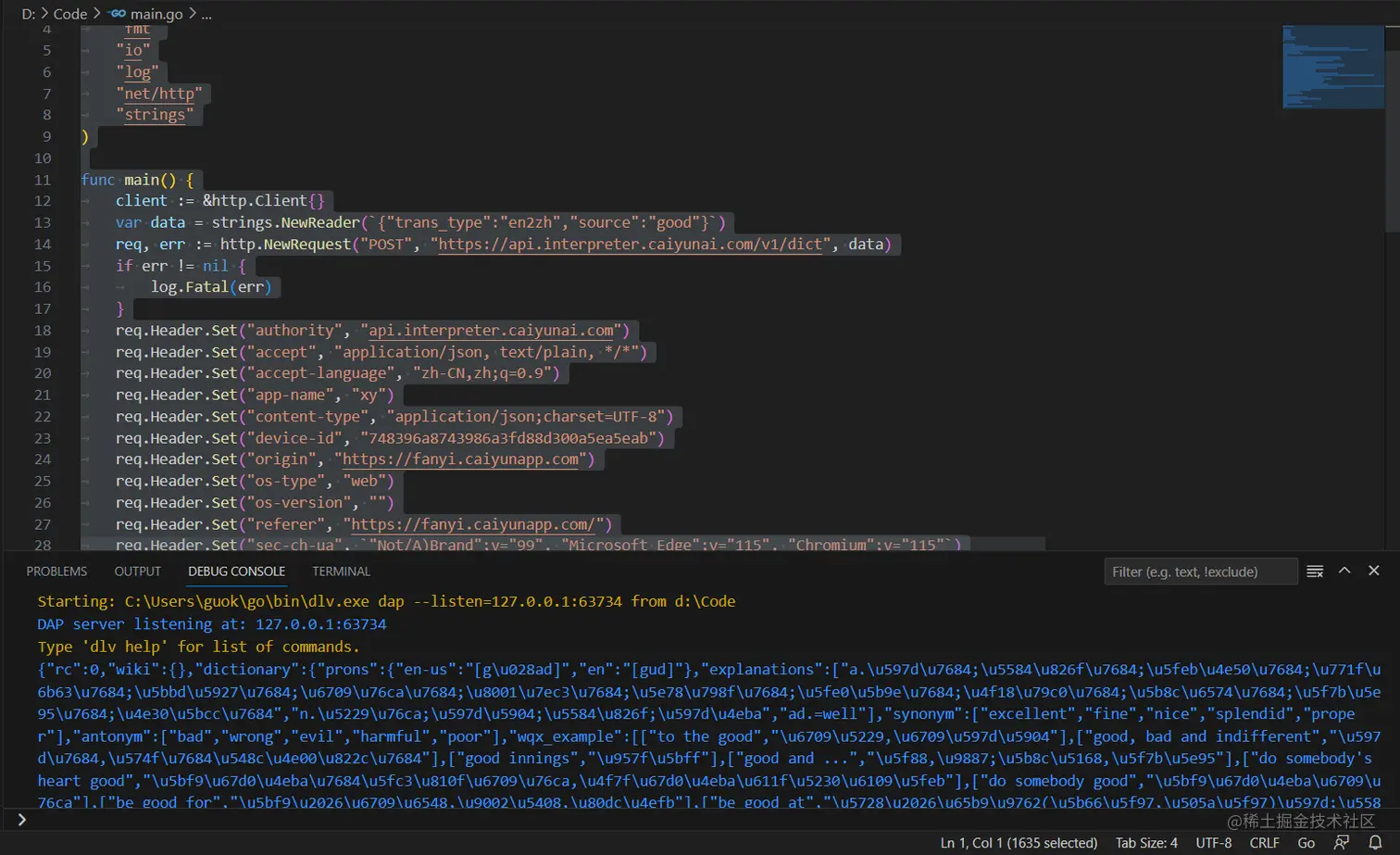Click the "os-version" header line

pyautogui.click(x=255, y=503)
